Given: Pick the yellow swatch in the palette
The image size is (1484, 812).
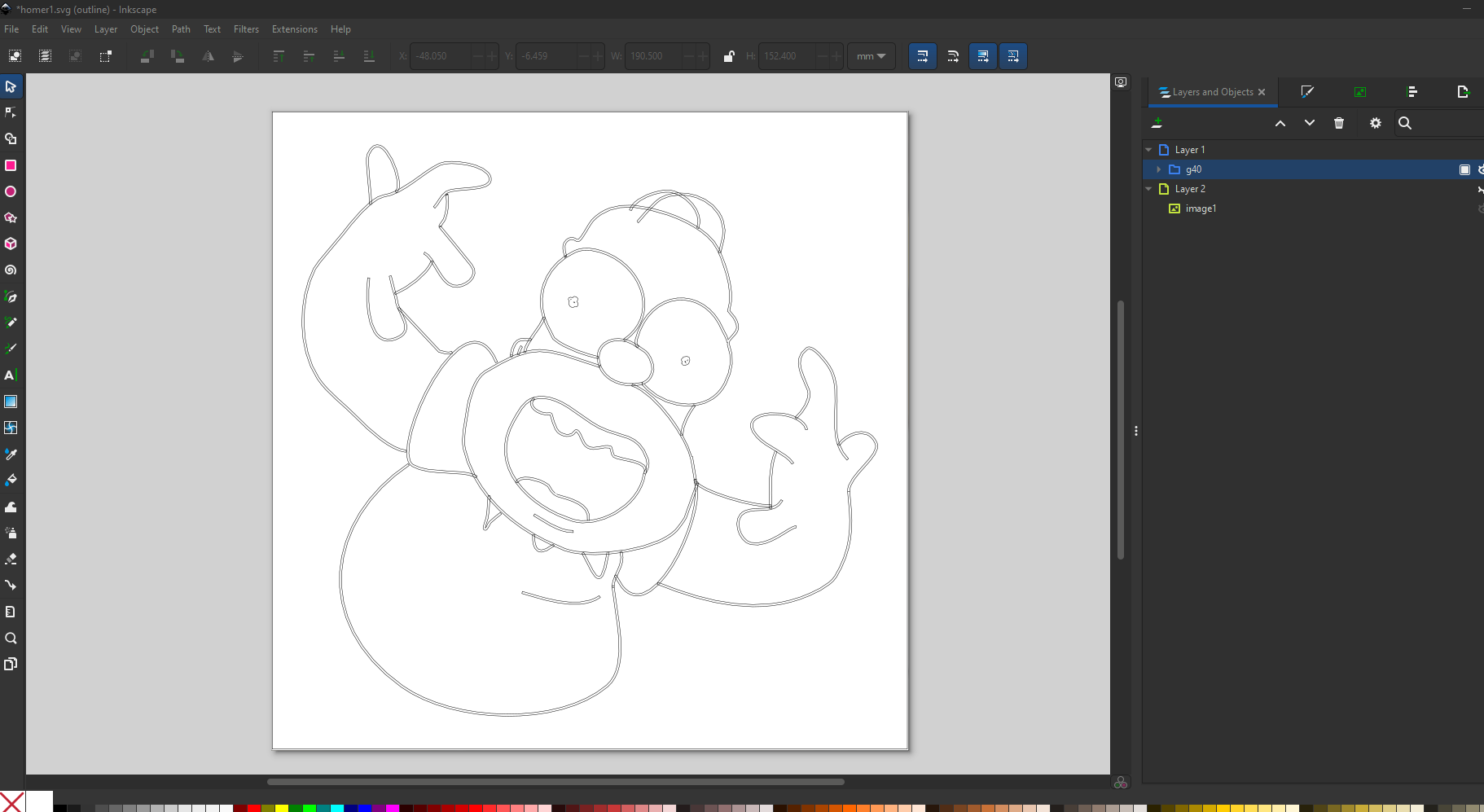Looking at the screenshot, I should 282,808.
